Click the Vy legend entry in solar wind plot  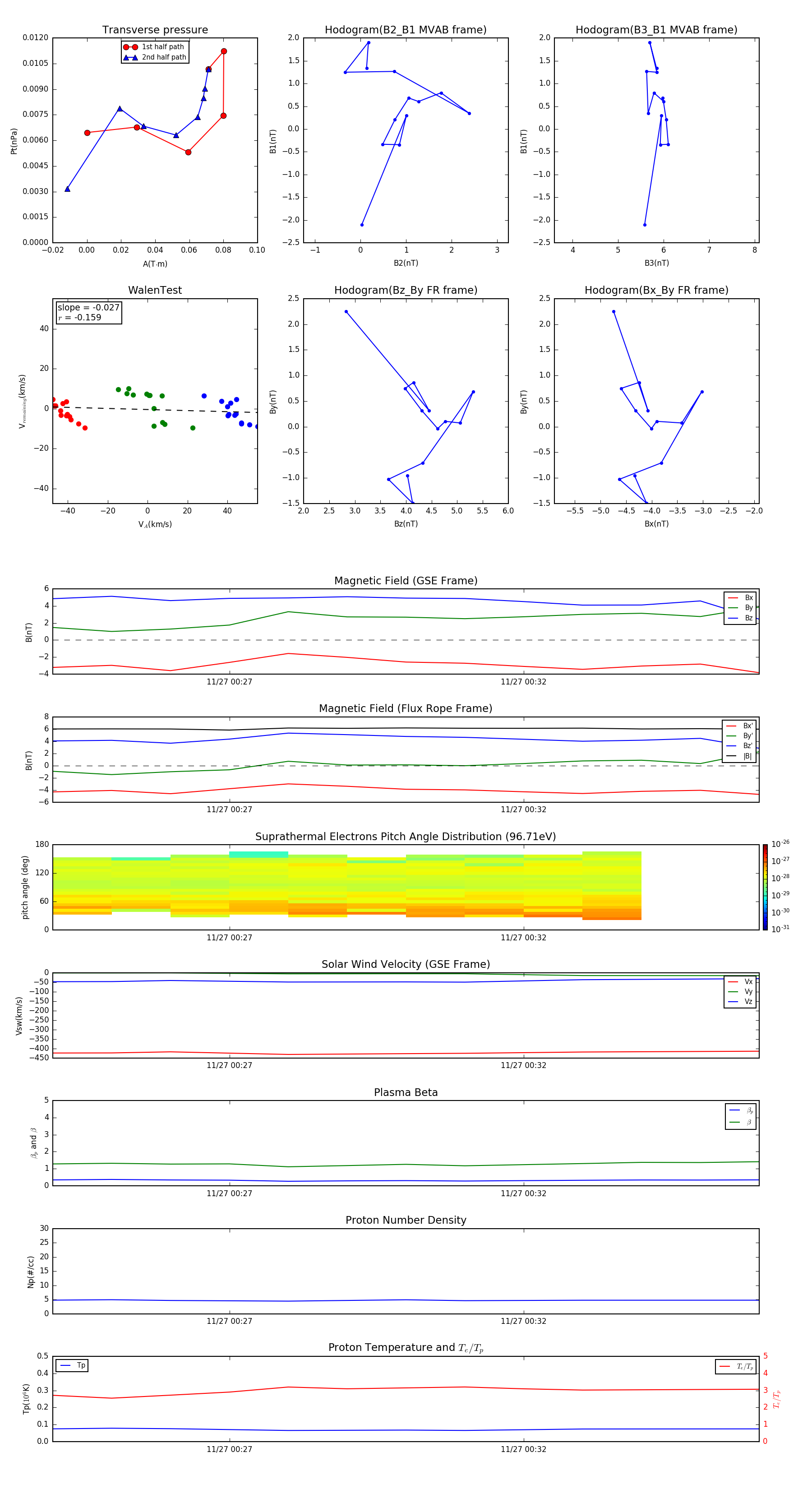pos(740,992)
